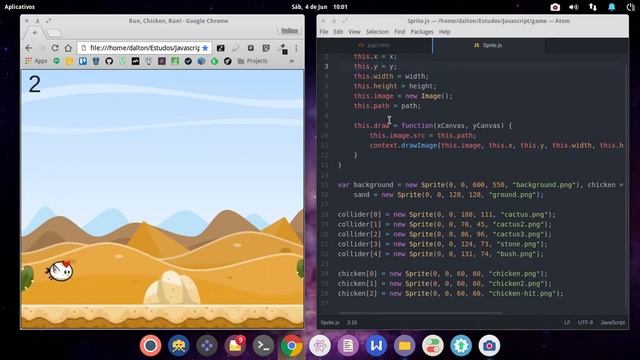Launch the red circular dock app
640x360 pixels.
150,346
